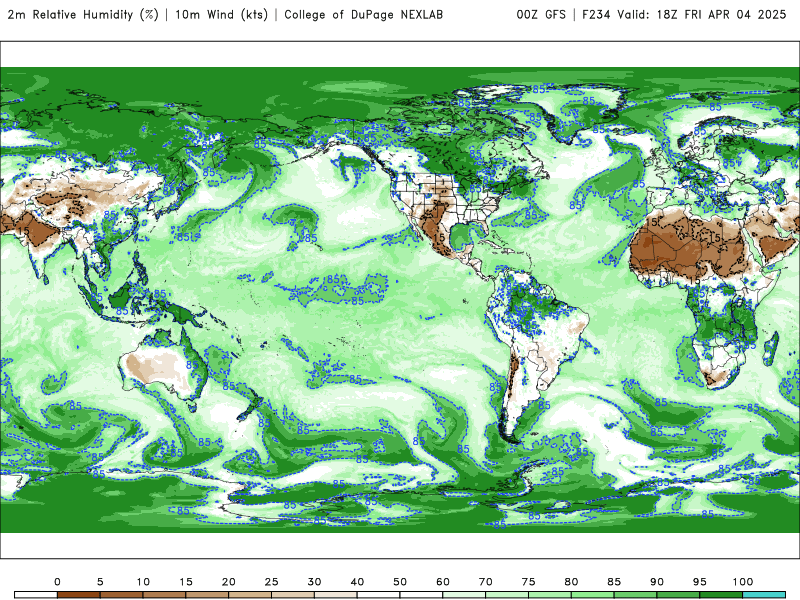Click the '00Z GFS' model run text

541,15
